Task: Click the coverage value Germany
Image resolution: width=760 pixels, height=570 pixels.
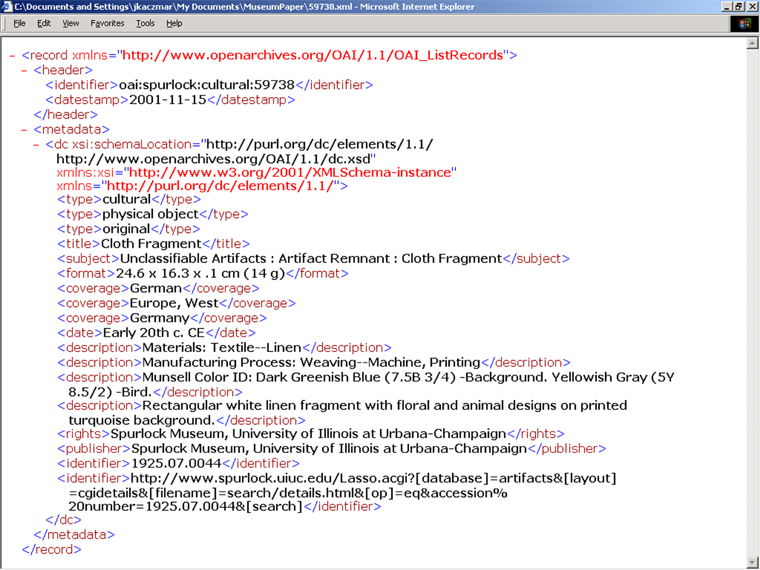Action: coord(160,318)
